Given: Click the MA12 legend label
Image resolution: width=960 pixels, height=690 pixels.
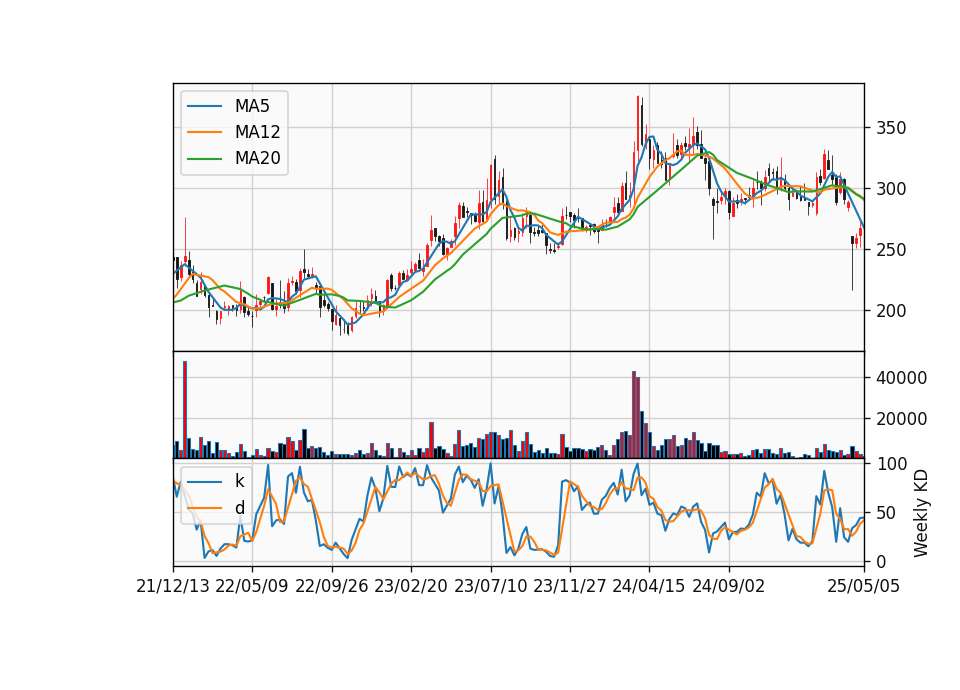Looking at the screenshot, I should tap(257, 132).
